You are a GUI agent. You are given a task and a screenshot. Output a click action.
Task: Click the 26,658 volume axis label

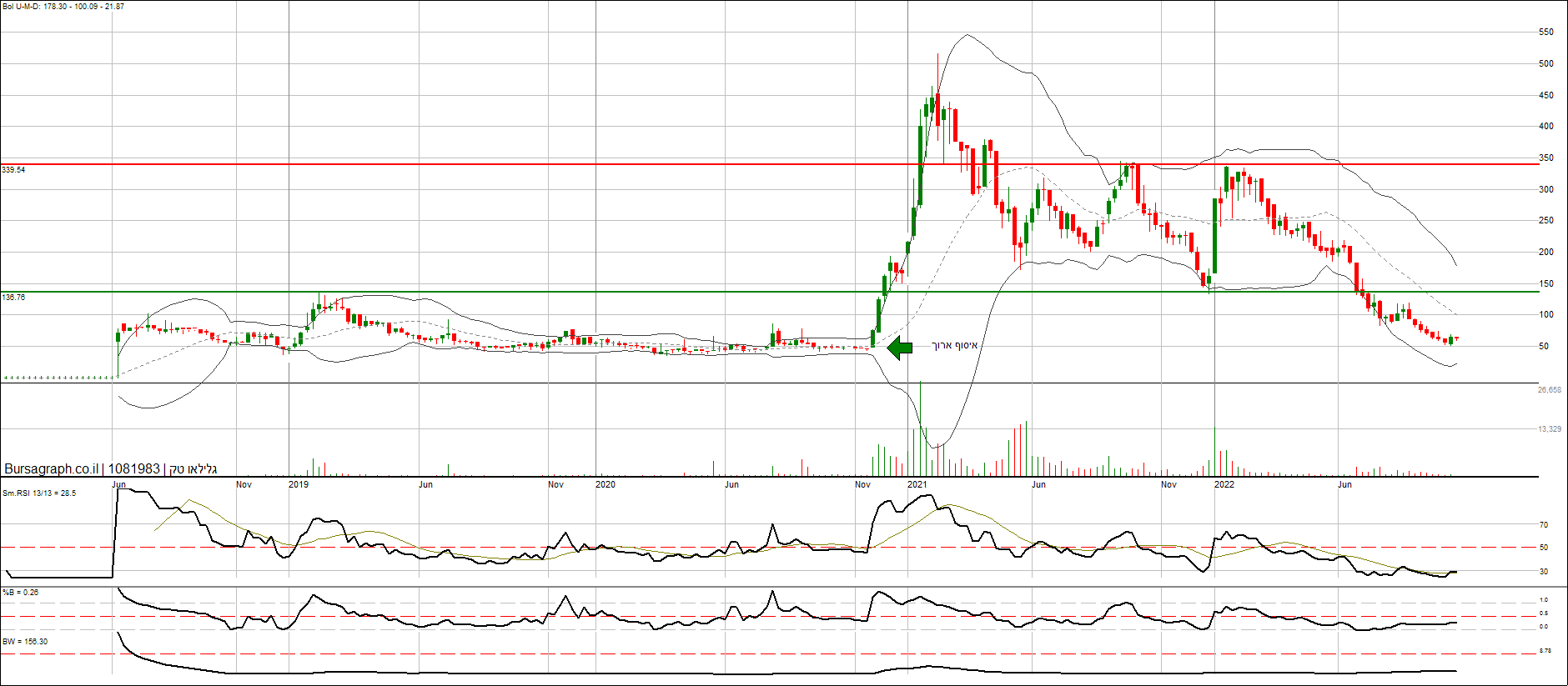point(1549,390)
